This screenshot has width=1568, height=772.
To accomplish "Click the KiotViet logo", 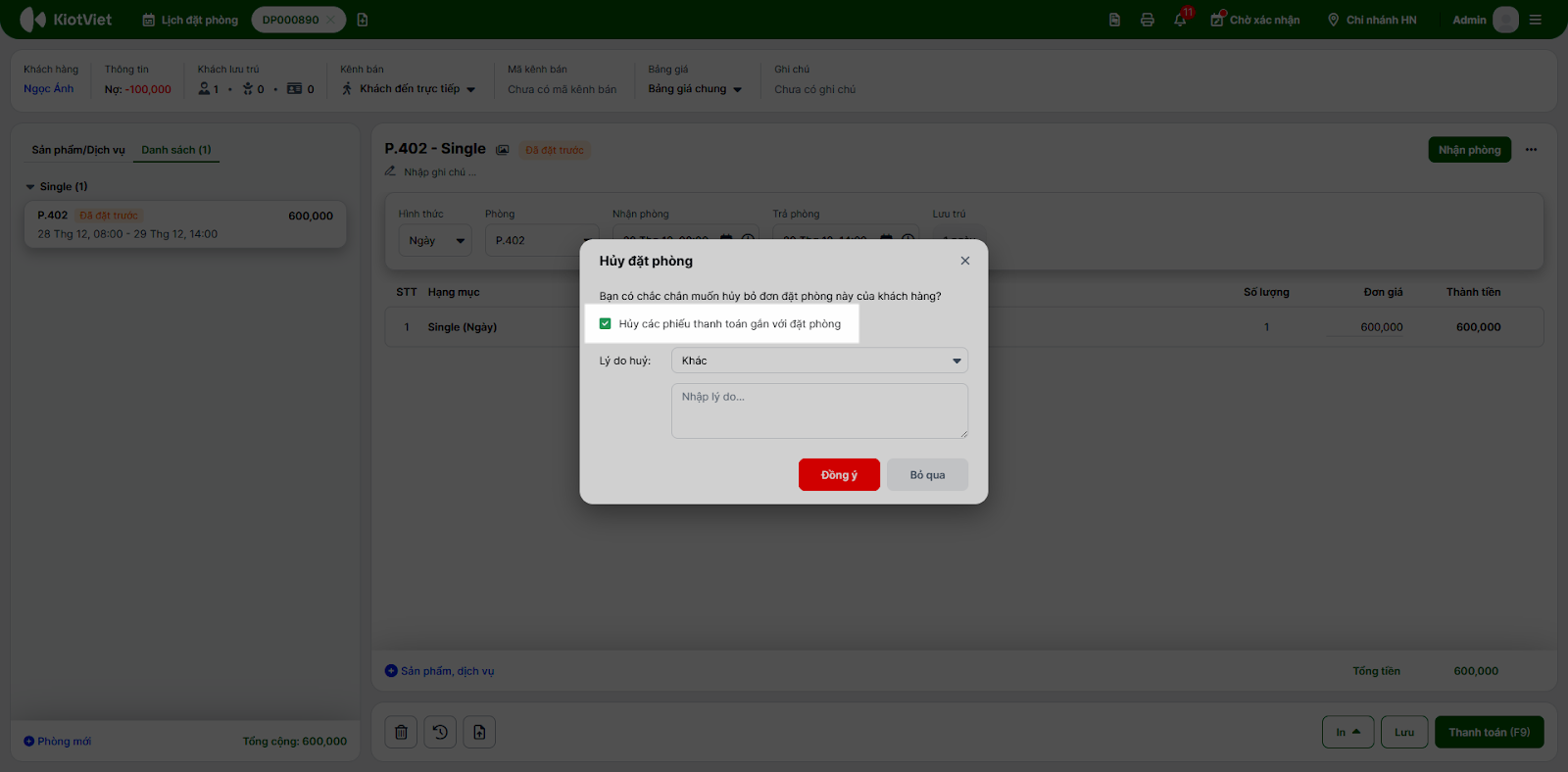I will tap(66, 20).
